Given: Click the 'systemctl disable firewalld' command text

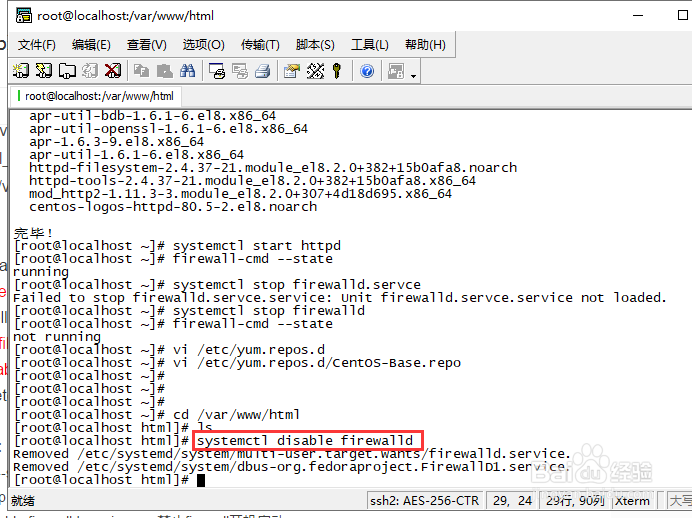Looking at the screenshot, I should point(305,440).
